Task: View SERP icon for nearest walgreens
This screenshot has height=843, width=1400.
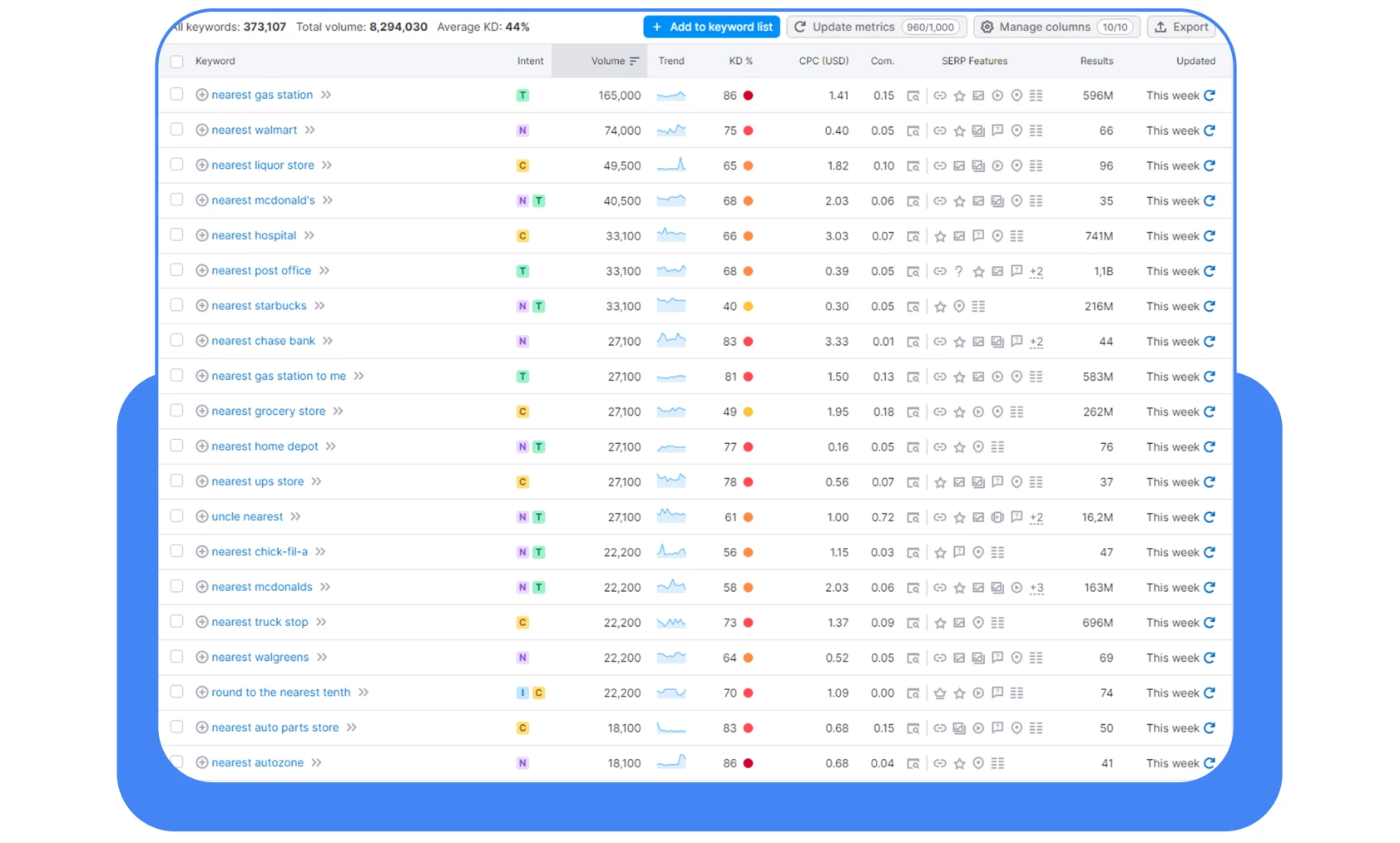Action: coord(913,658)
